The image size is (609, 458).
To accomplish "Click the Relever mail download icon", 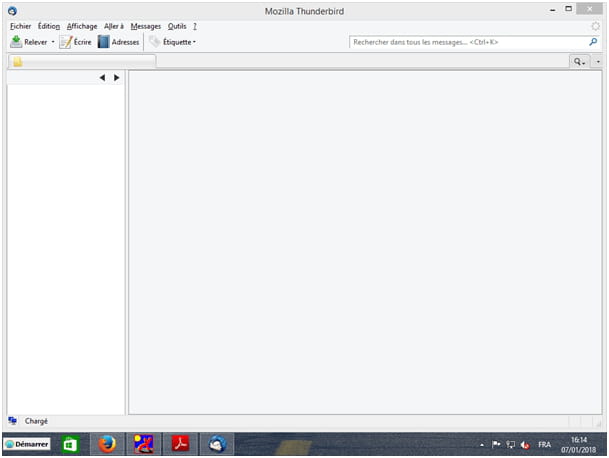I will pyautogui.click(x=16, y=42).
